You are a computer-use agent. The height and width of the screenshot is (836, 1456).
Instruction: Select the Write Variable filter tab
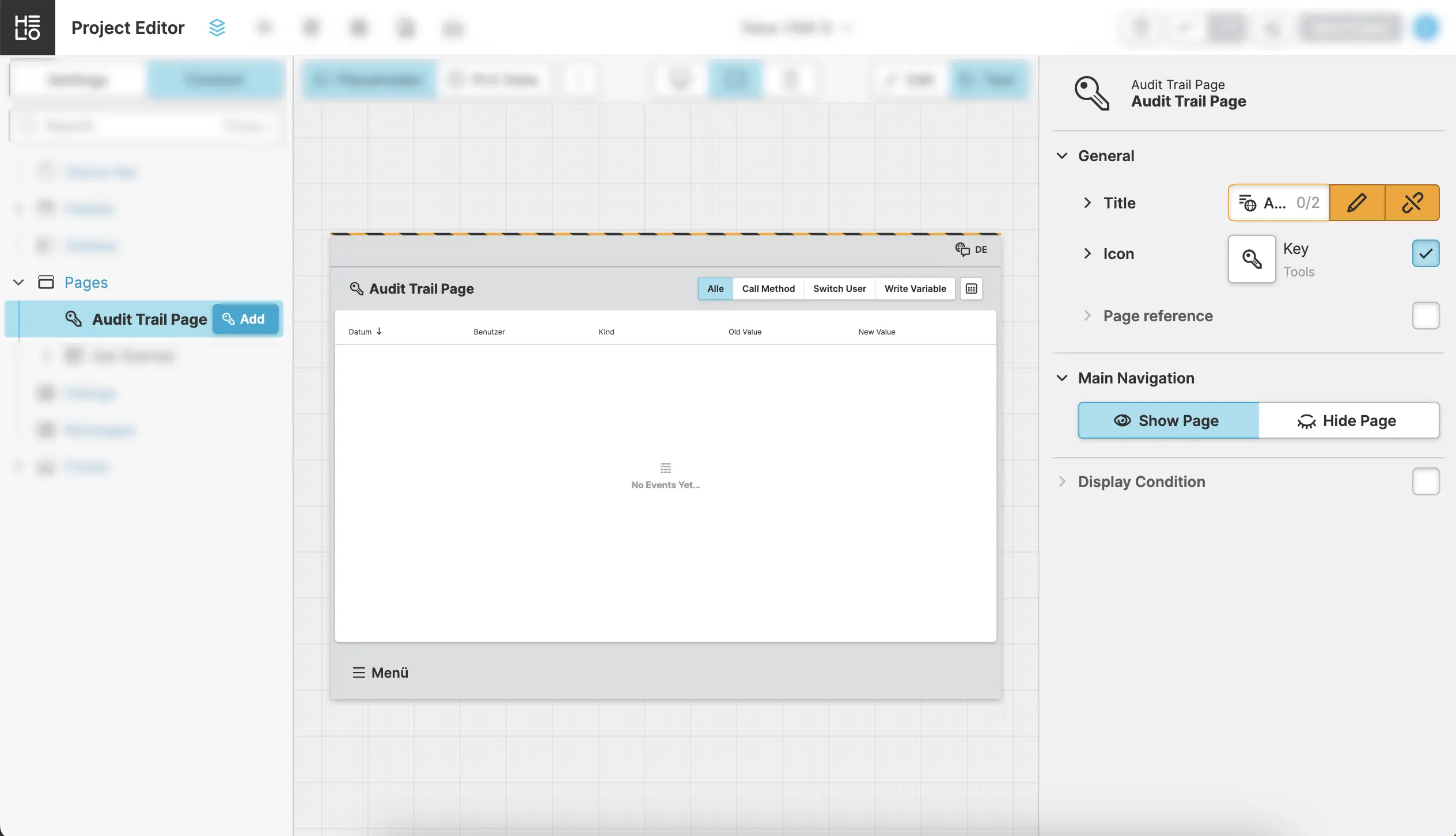[x=915, y=288]
